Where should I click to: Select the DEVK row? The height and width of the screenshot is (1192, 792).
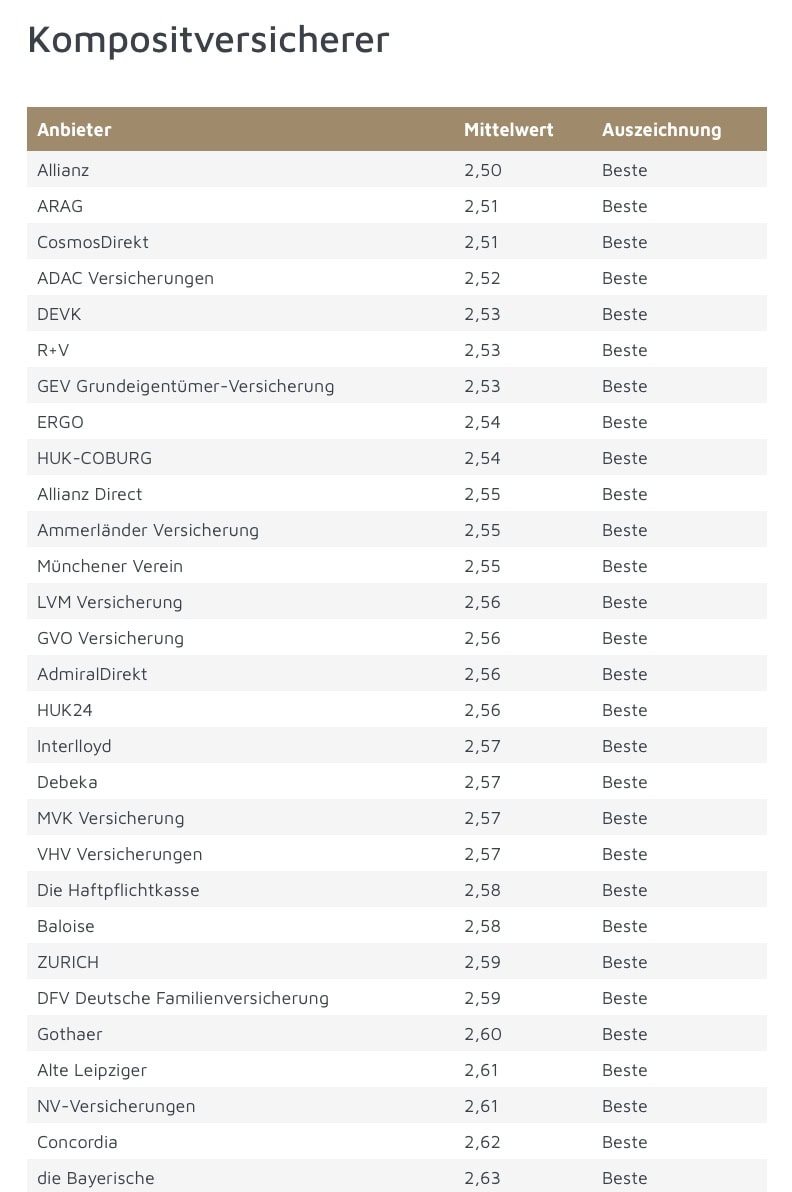point(59,314)
